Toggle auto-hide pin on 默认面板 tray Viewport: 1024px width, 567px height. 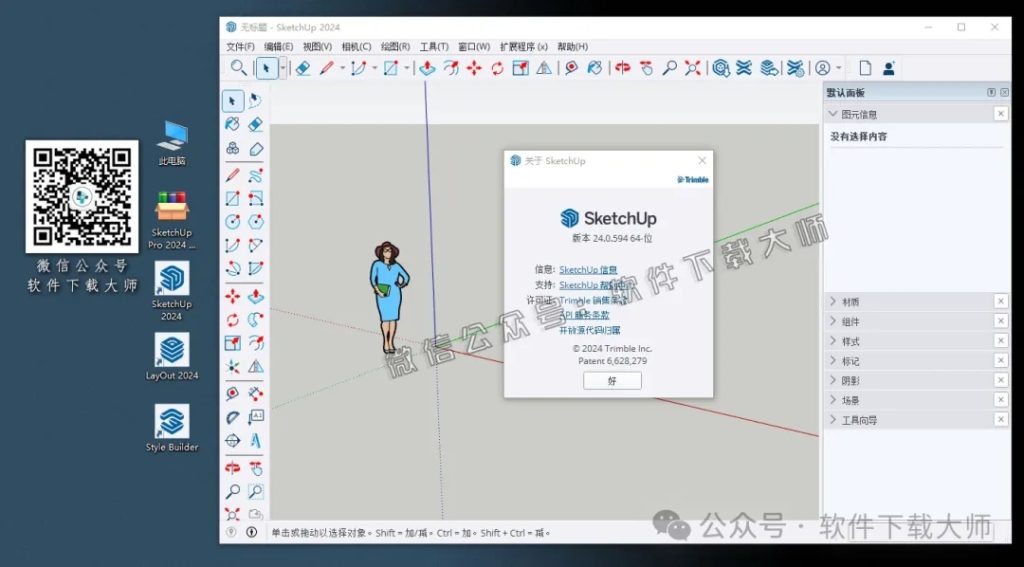pyautogui.click(x=991, y=93)
